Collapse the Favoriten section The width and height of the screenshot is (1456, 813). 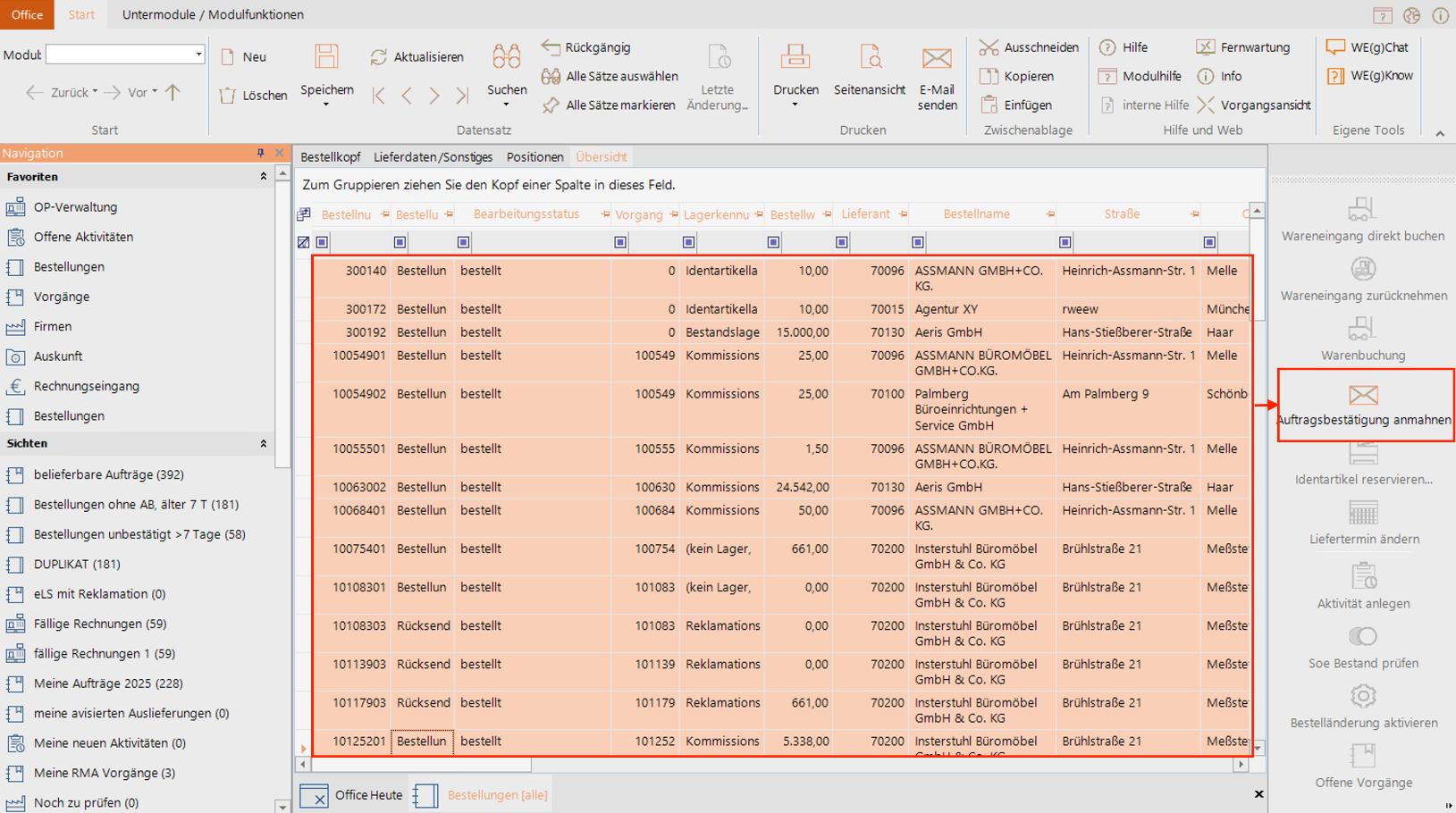click(263, 177)
